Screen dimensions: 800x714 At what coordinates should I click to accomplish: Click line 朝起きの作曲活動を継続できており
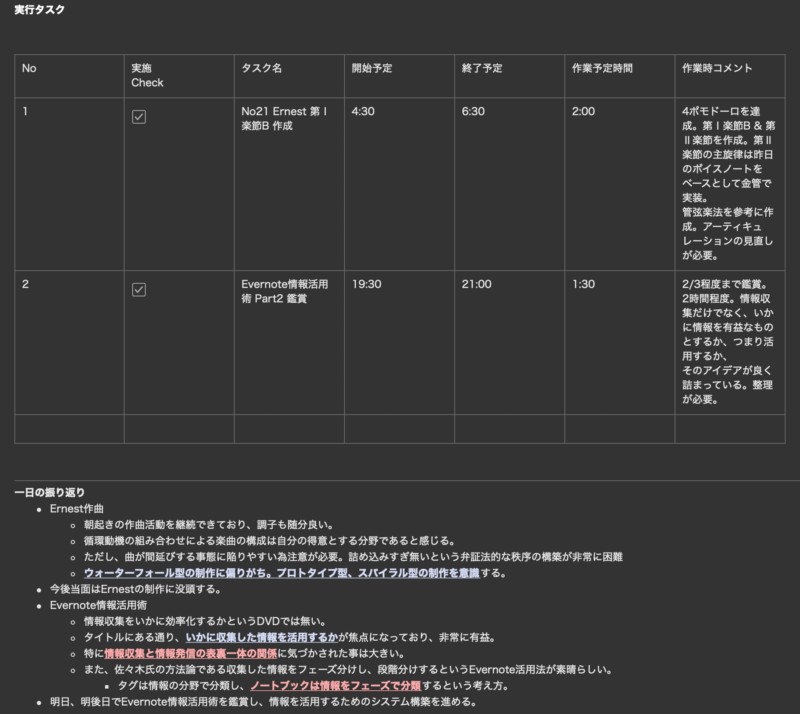[x=209, y=525]
